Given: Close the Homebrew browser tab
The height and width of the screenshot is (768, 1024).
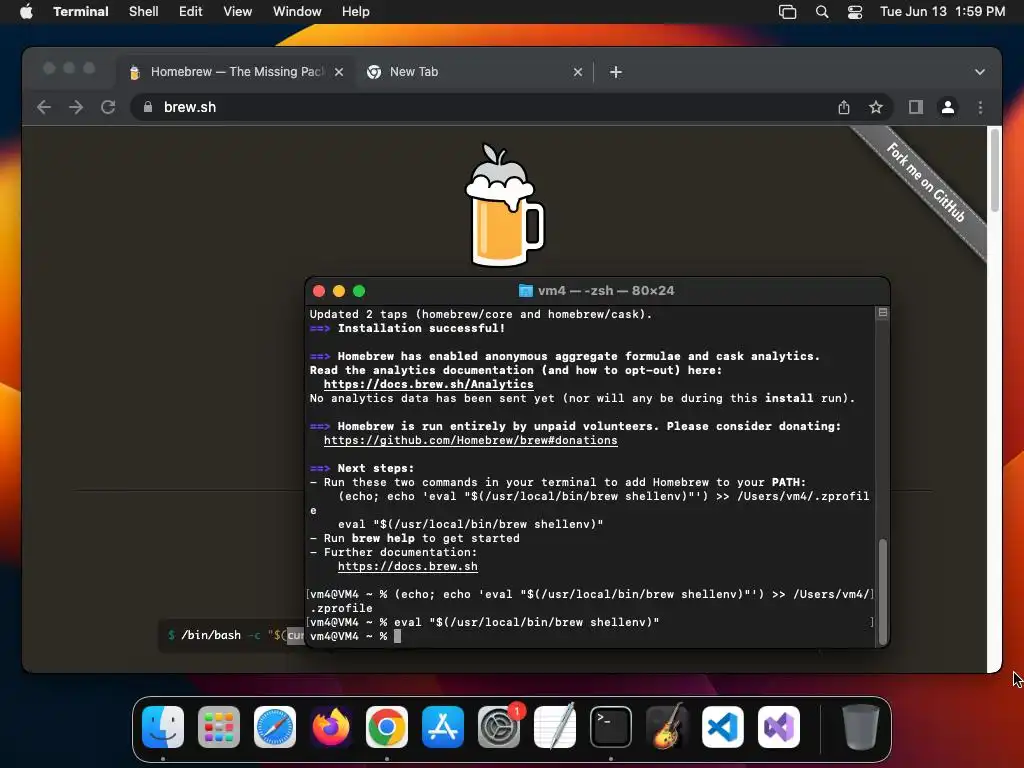Looking at the screenshot, I should (339, 72).
